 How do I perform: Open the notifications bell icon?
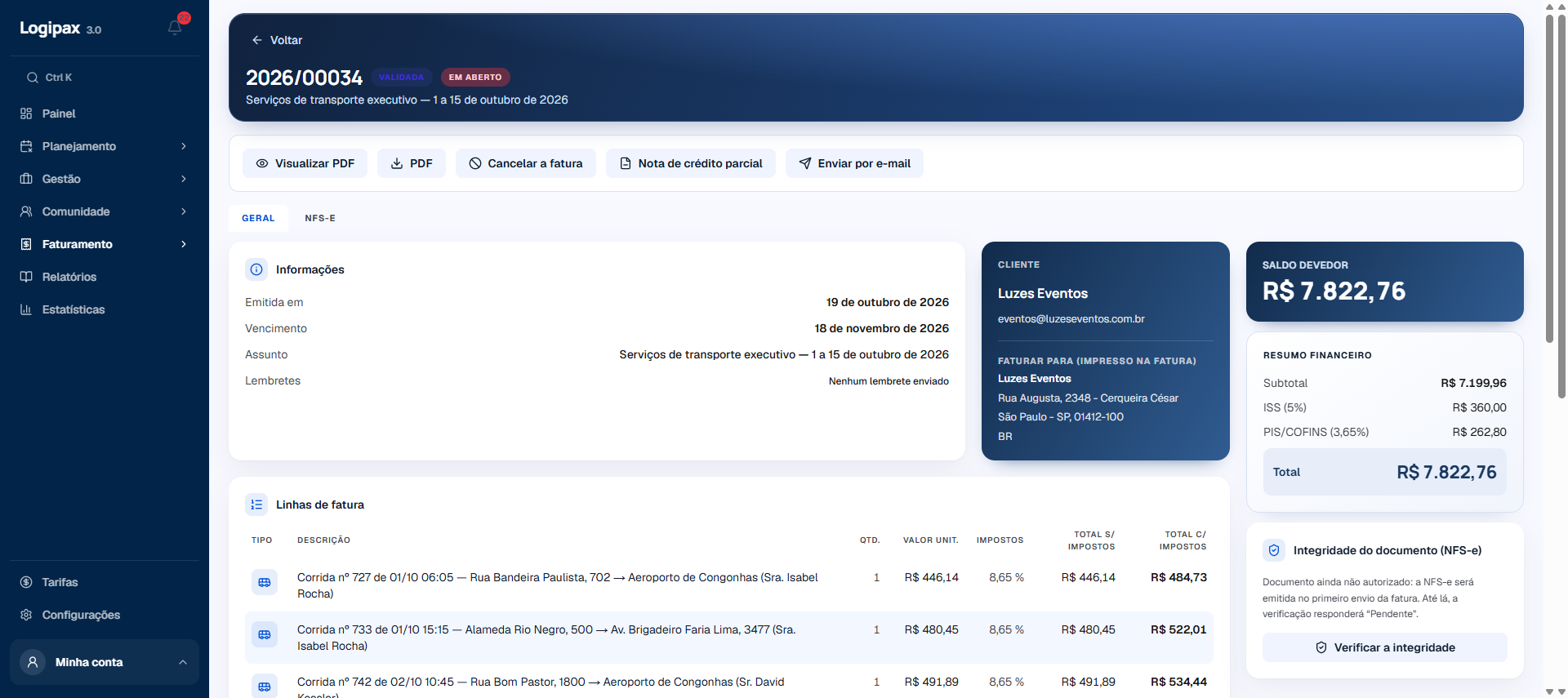(x=175, y=28)
